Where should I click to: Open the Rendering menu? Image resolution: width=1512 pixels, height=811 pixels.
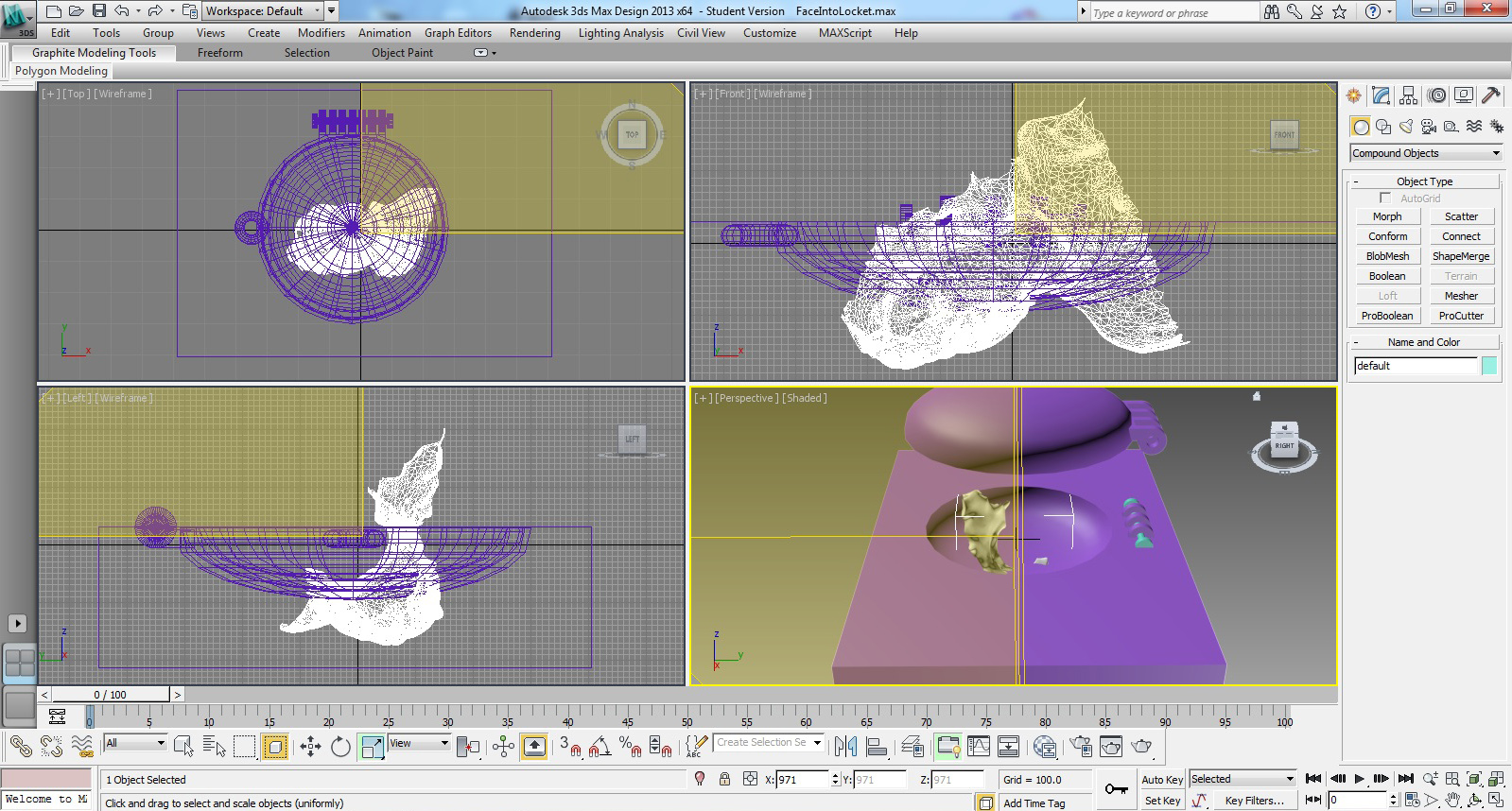click(x=534, y=33)
